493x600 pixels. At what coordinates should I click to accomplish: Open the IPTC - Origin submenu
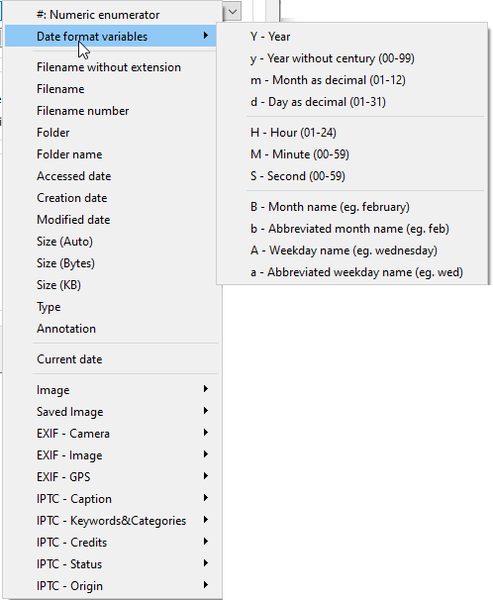[113, 586]
